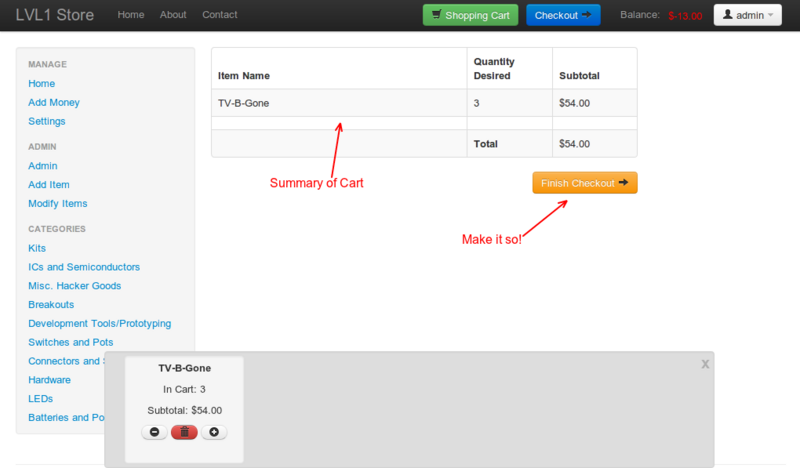Click the plus icon to increase TV-B-Gone quantity

click(215, 432)
